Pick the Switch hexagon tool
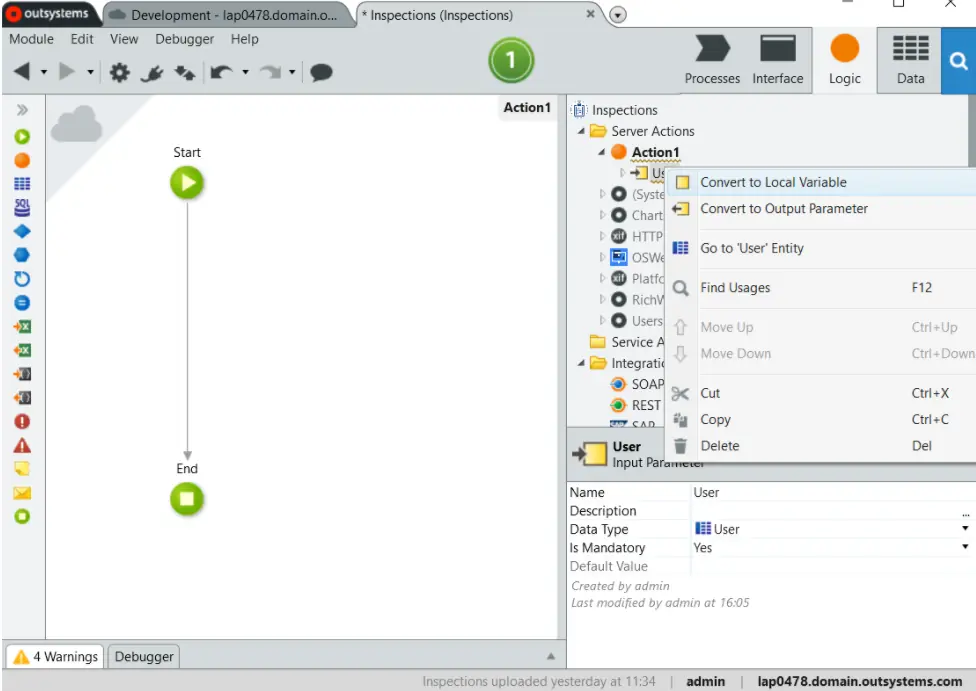Viewport: 976px width, 691px height. (x=22, y=255)
